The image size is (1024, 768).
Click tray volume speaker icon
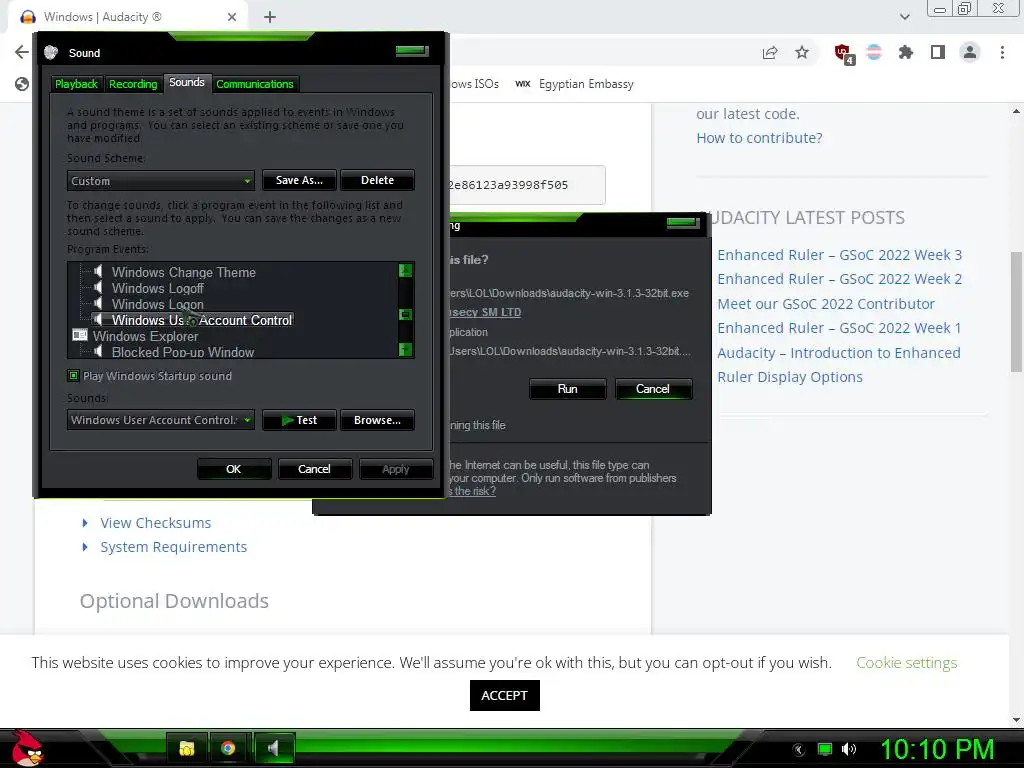(x=849, y=749)
